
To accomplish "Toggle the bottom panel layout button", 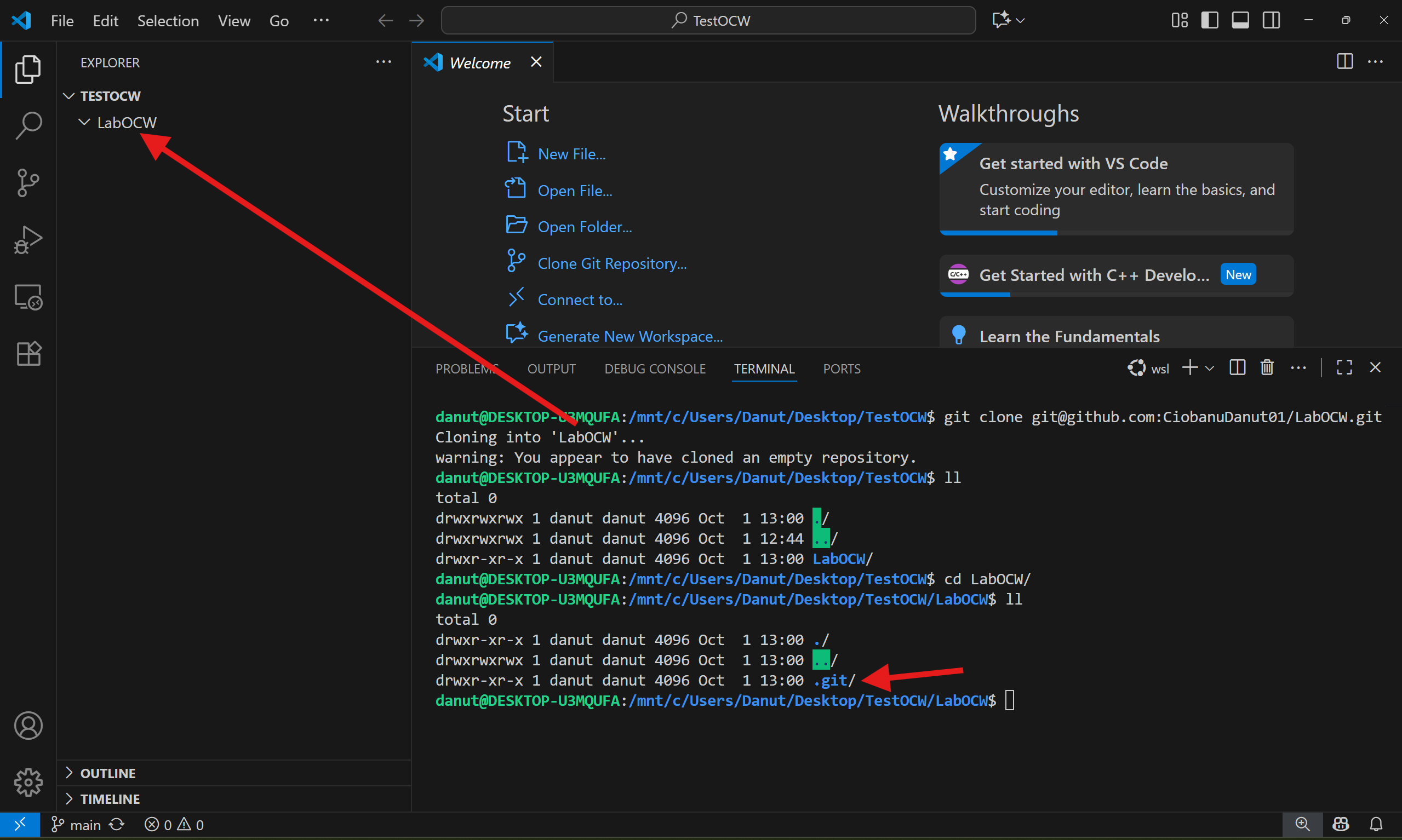I will pos(1240,20).
